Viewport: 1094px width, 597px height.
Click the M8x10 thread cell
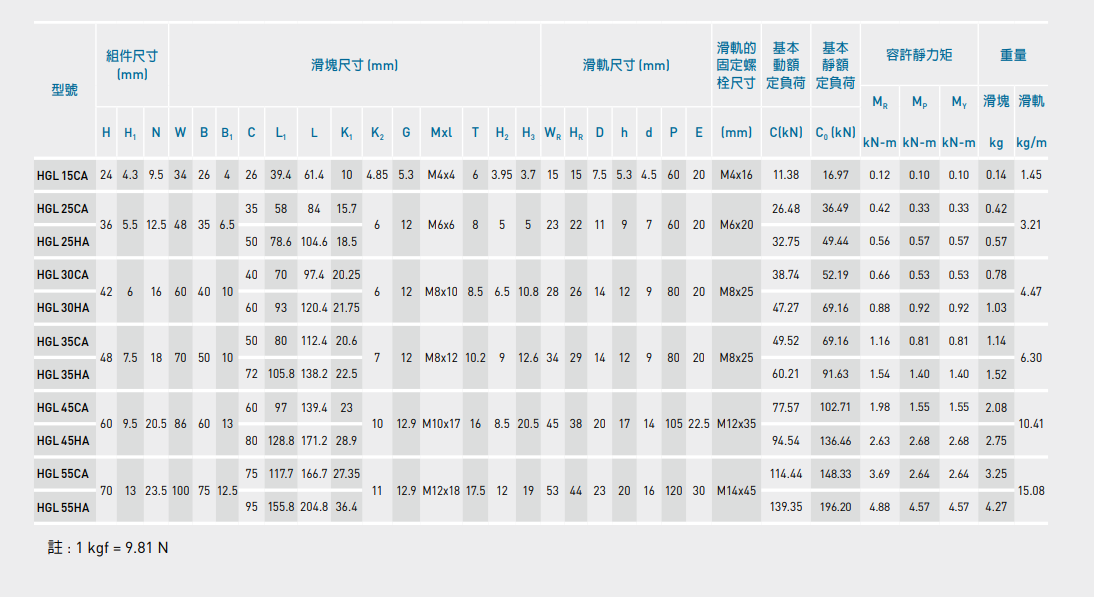point(441,292)
